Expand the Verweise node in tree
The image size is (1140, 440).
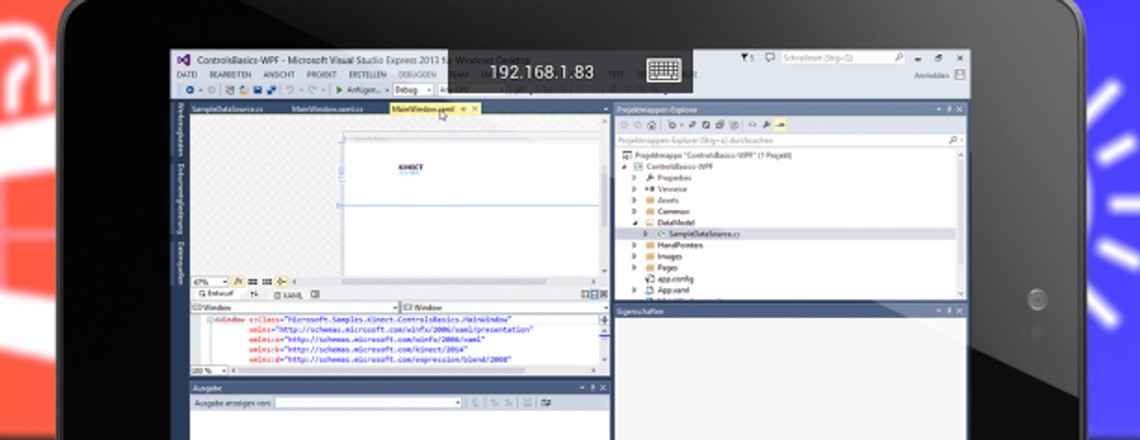(634, 189)
